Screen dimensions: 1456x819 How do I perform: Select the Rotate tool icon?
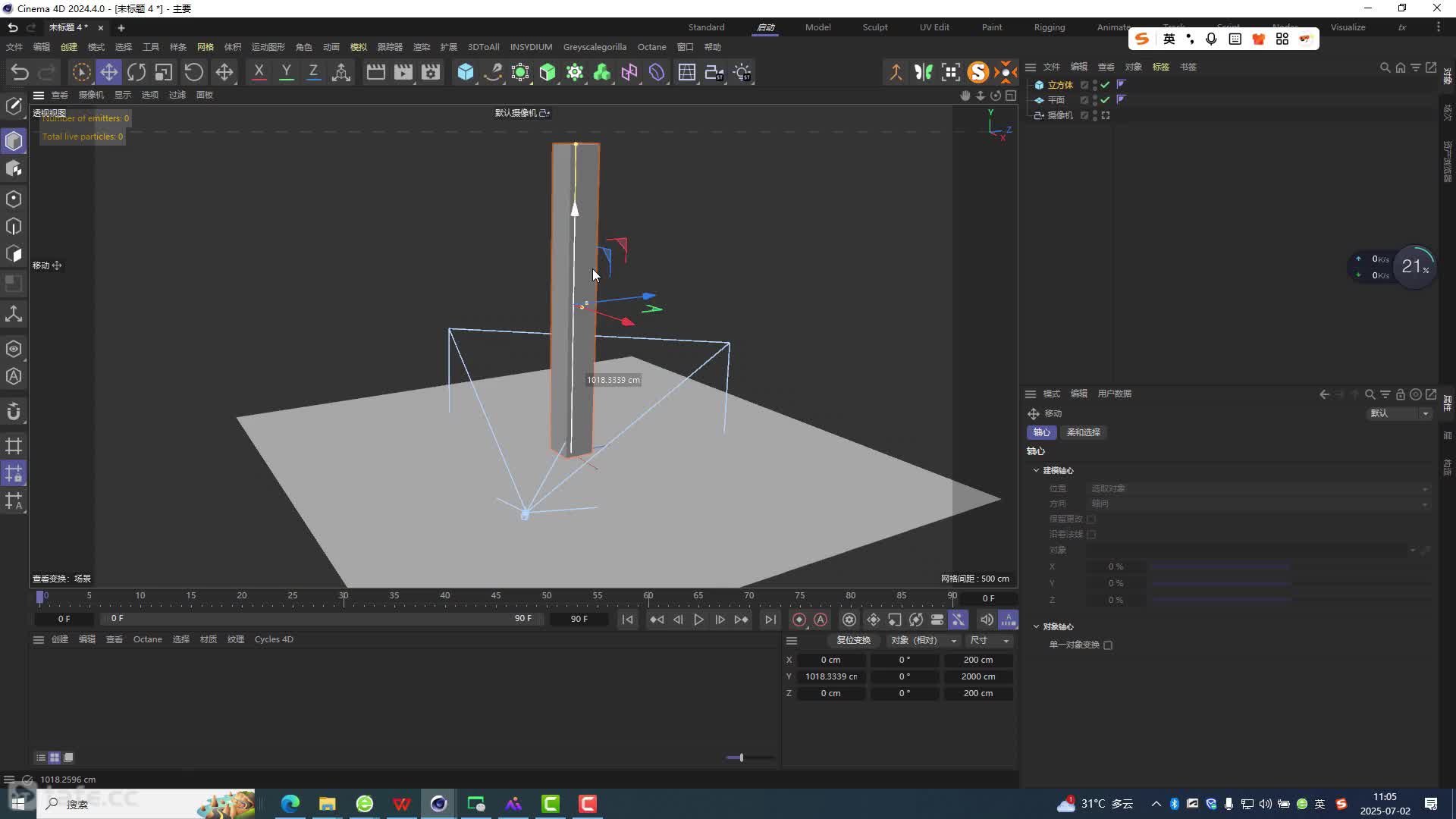point(136,72)
